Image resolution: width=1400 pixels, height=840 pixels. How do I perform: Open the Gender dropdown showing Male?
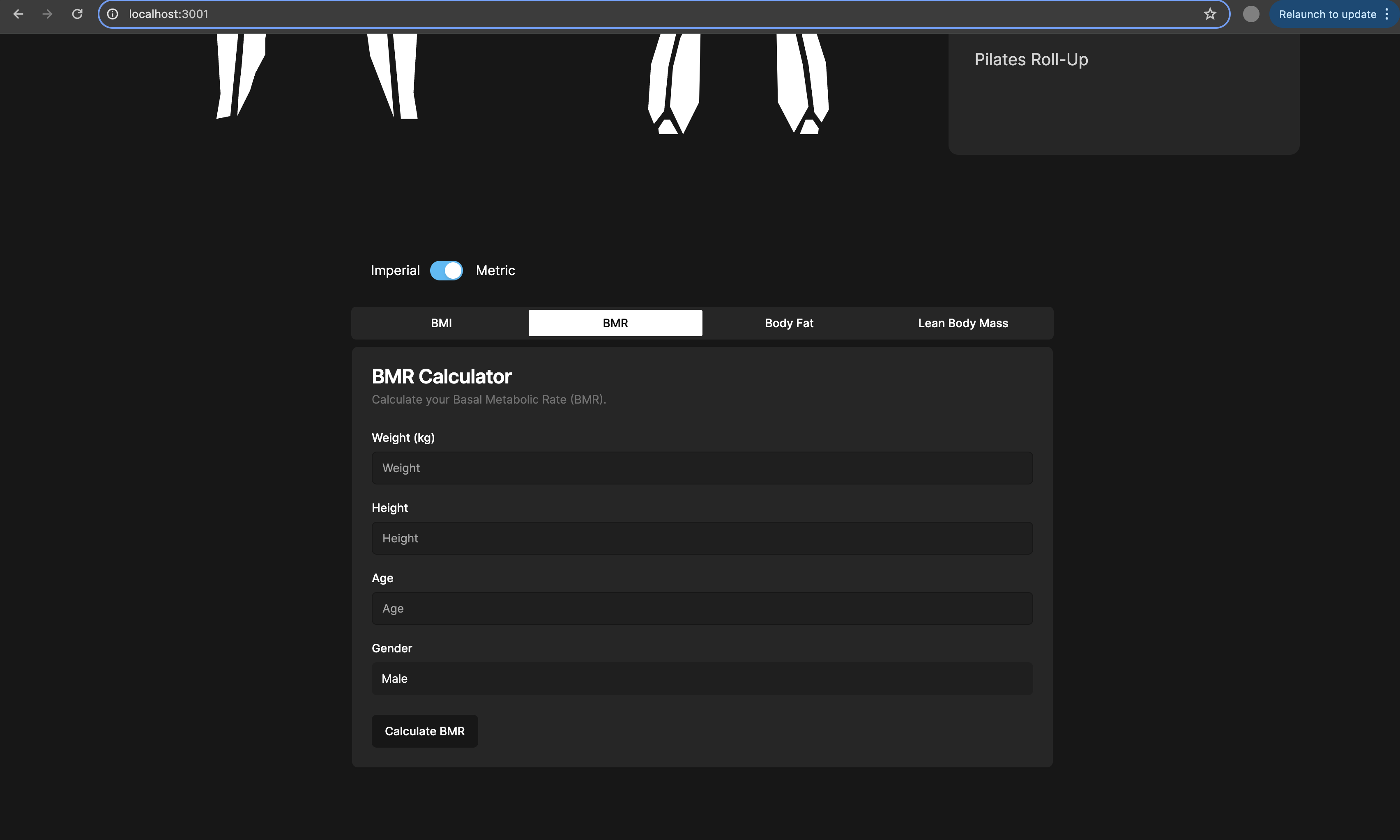coord(702,679)
